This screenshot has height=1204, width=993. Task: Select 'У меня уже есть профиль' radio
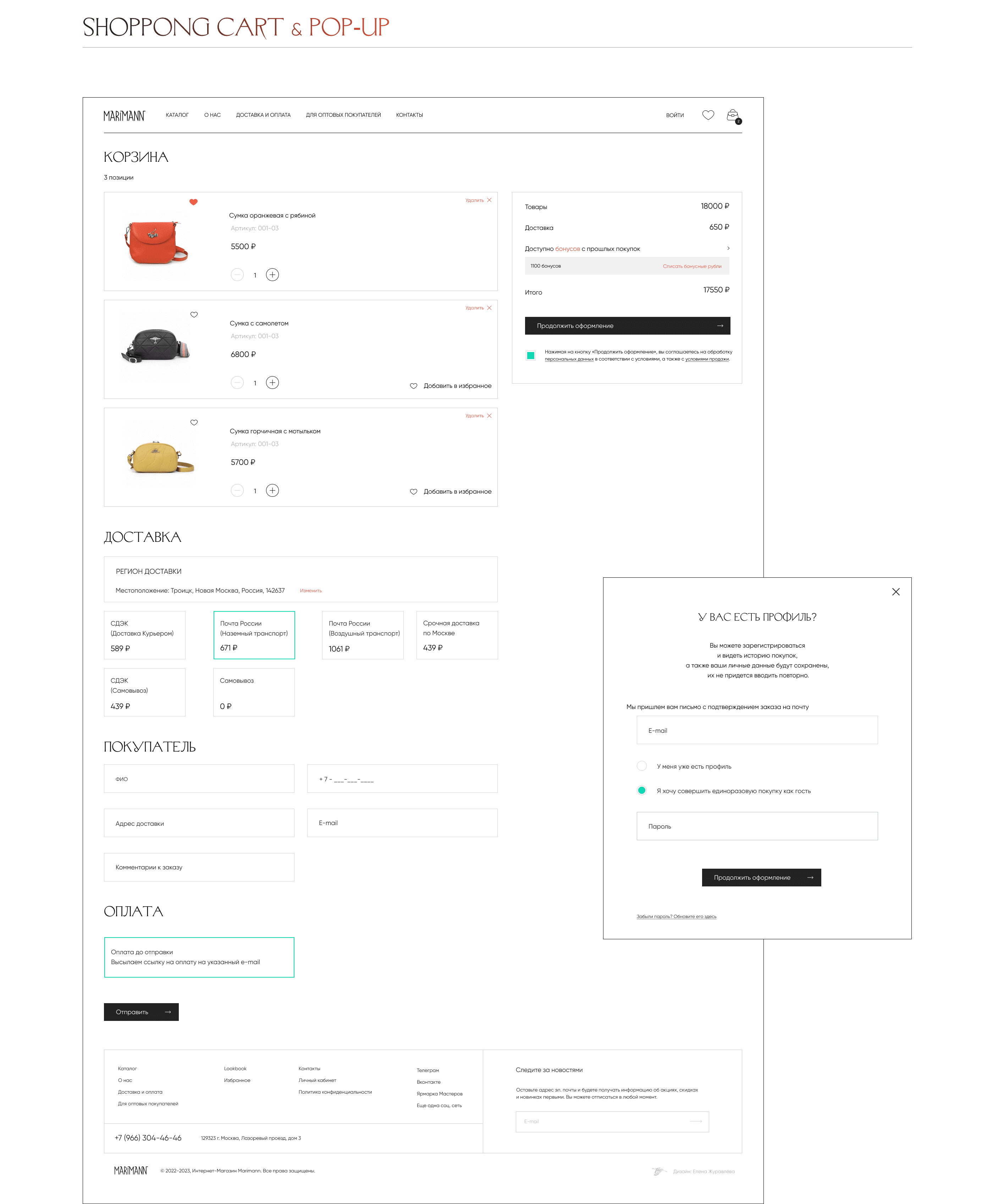(x=642, y=766)
